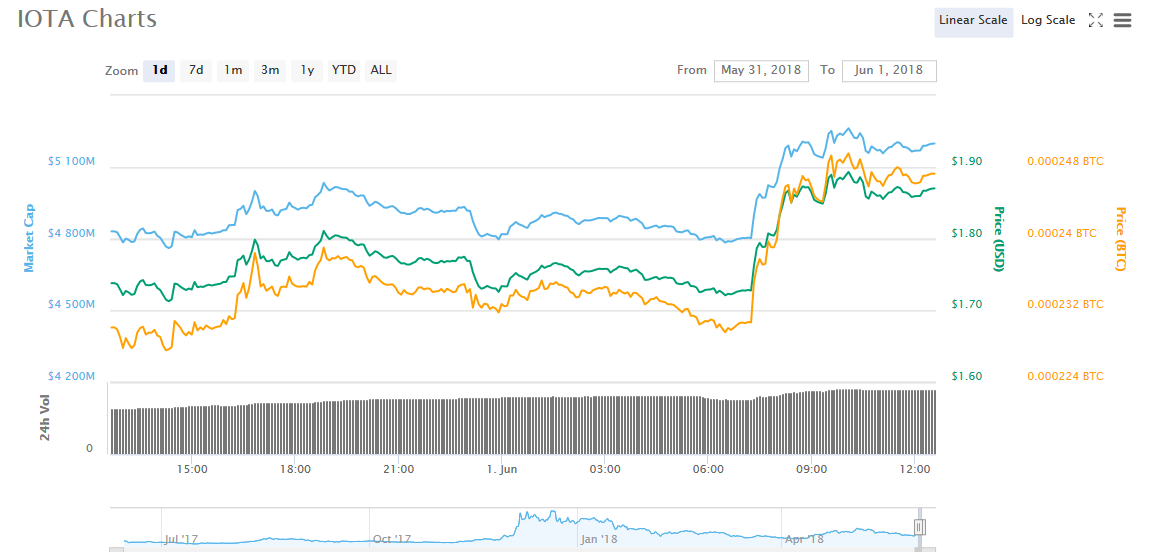Select the 1m zoom range

233,70
